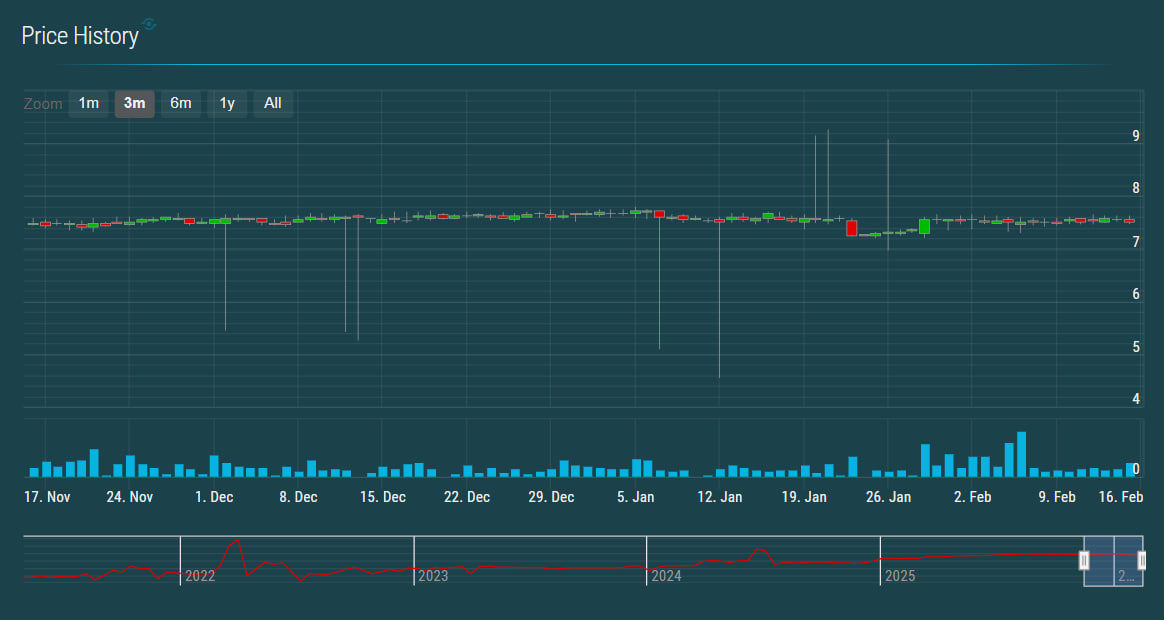Click the rightmost volume bar at 16. Feb
1164x620 pixels.
pos(1130,470)
